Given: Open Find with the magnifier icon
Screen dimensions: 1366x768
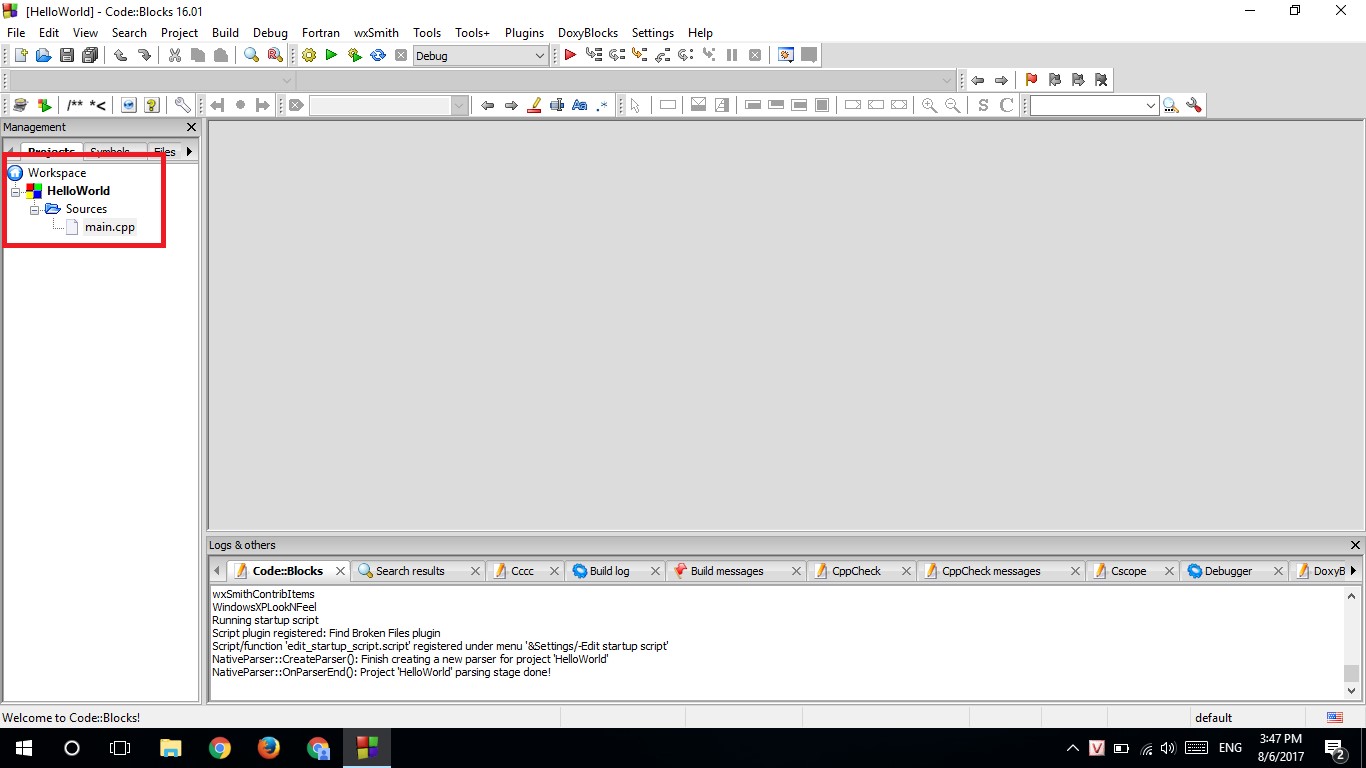Looking at the screenshot, I should [252, 56].
